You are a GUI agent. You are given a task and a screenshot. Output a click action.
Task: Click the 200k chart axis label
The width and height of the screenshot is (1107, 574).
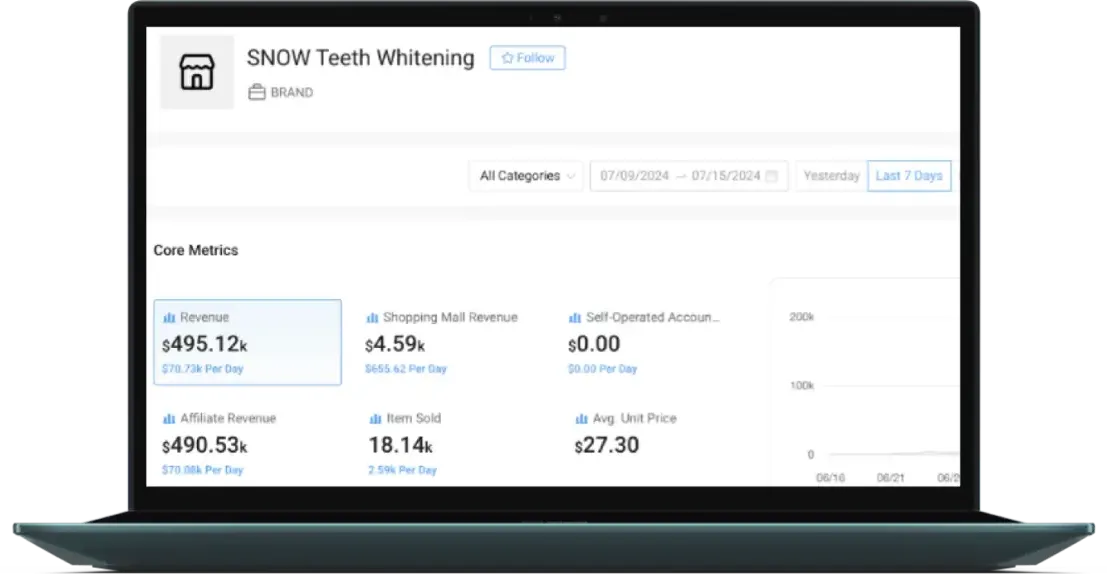801,317
